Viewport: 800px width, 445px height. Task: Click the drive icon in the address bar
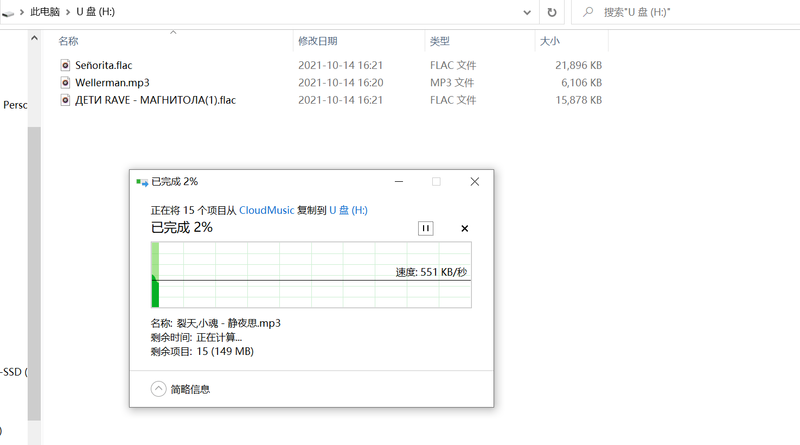pos(8,14)
